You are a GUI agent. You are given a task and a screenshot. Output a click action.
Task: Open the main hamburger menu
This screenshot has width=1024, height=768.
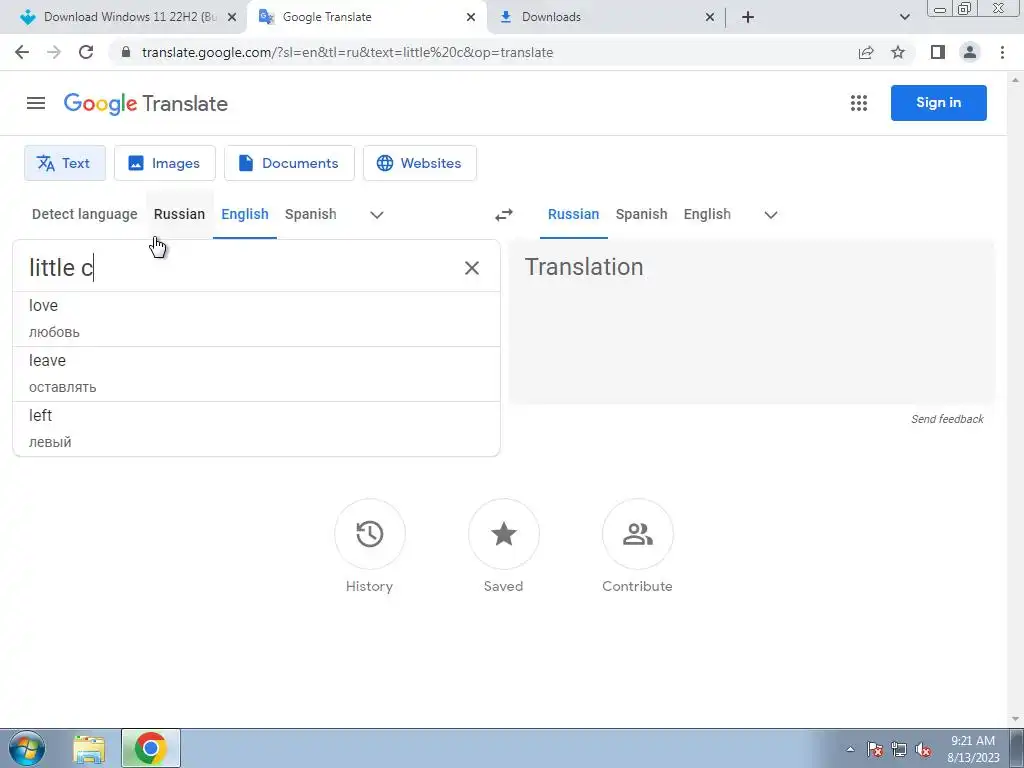36,103
